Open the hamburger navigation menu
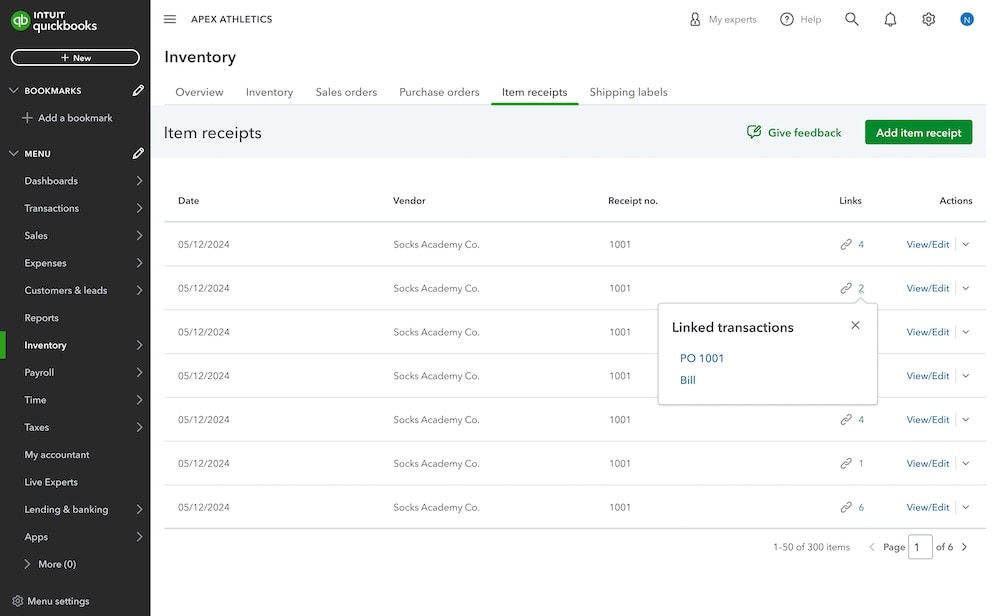Screen dimensions: 1000x616 pyautogui.click(x=170, y=18)
